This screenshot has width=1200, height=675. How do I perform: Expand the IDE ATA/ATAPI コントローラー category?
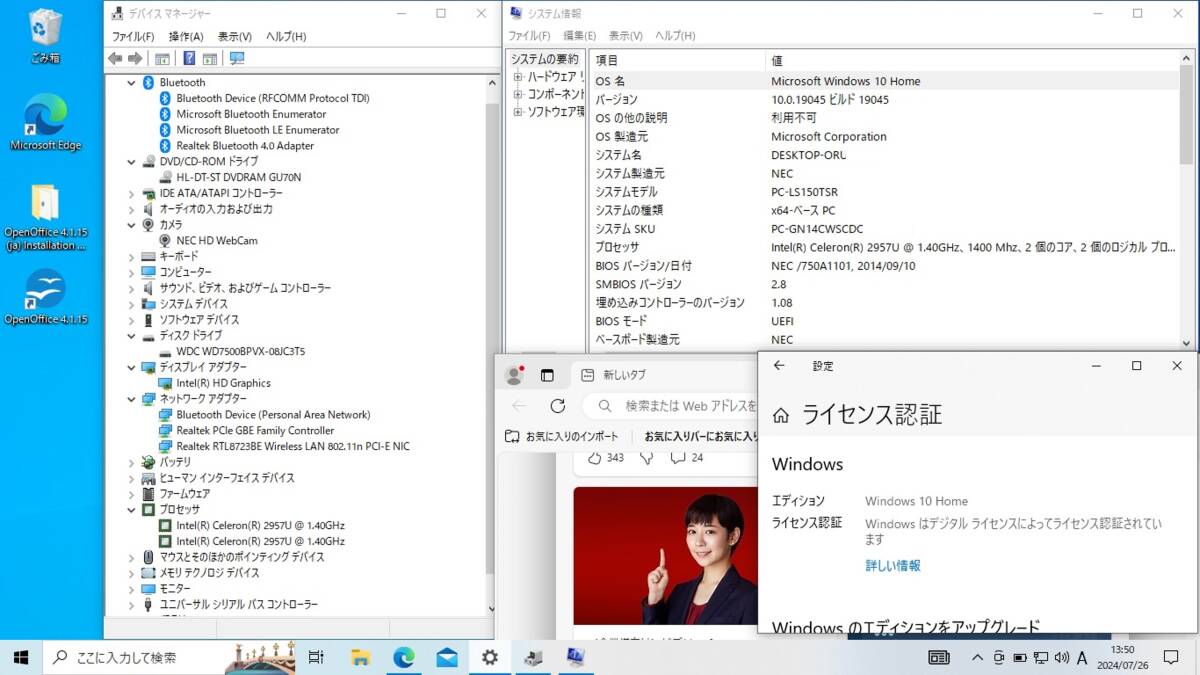(131, 193)
